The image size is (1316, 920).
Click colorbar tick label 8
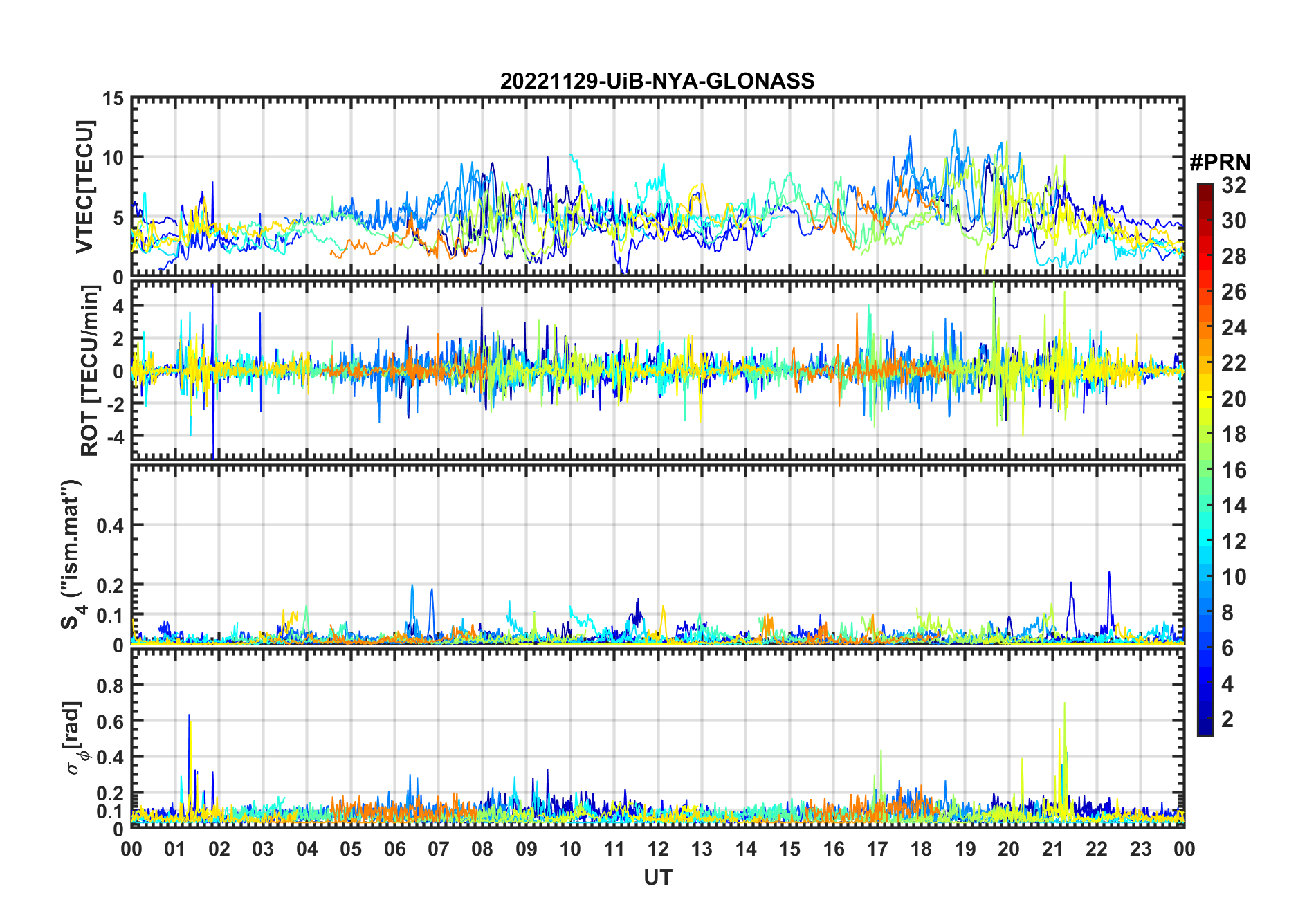[1227, 612]
